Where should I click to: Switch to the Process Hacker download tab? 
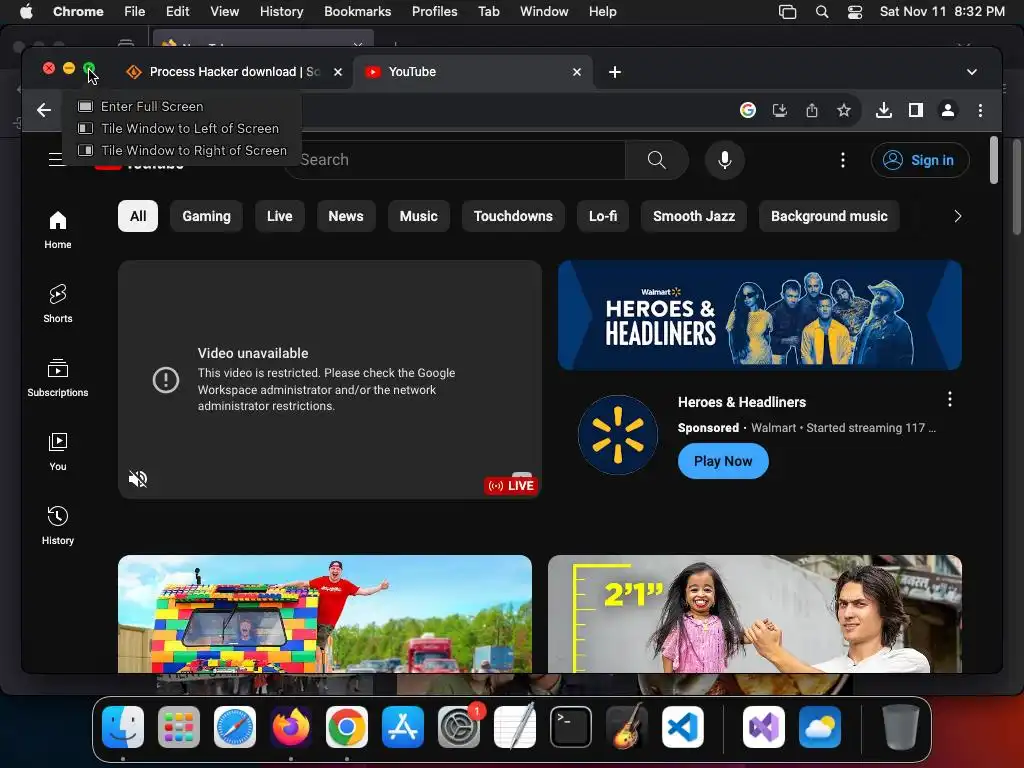point(226,72)
